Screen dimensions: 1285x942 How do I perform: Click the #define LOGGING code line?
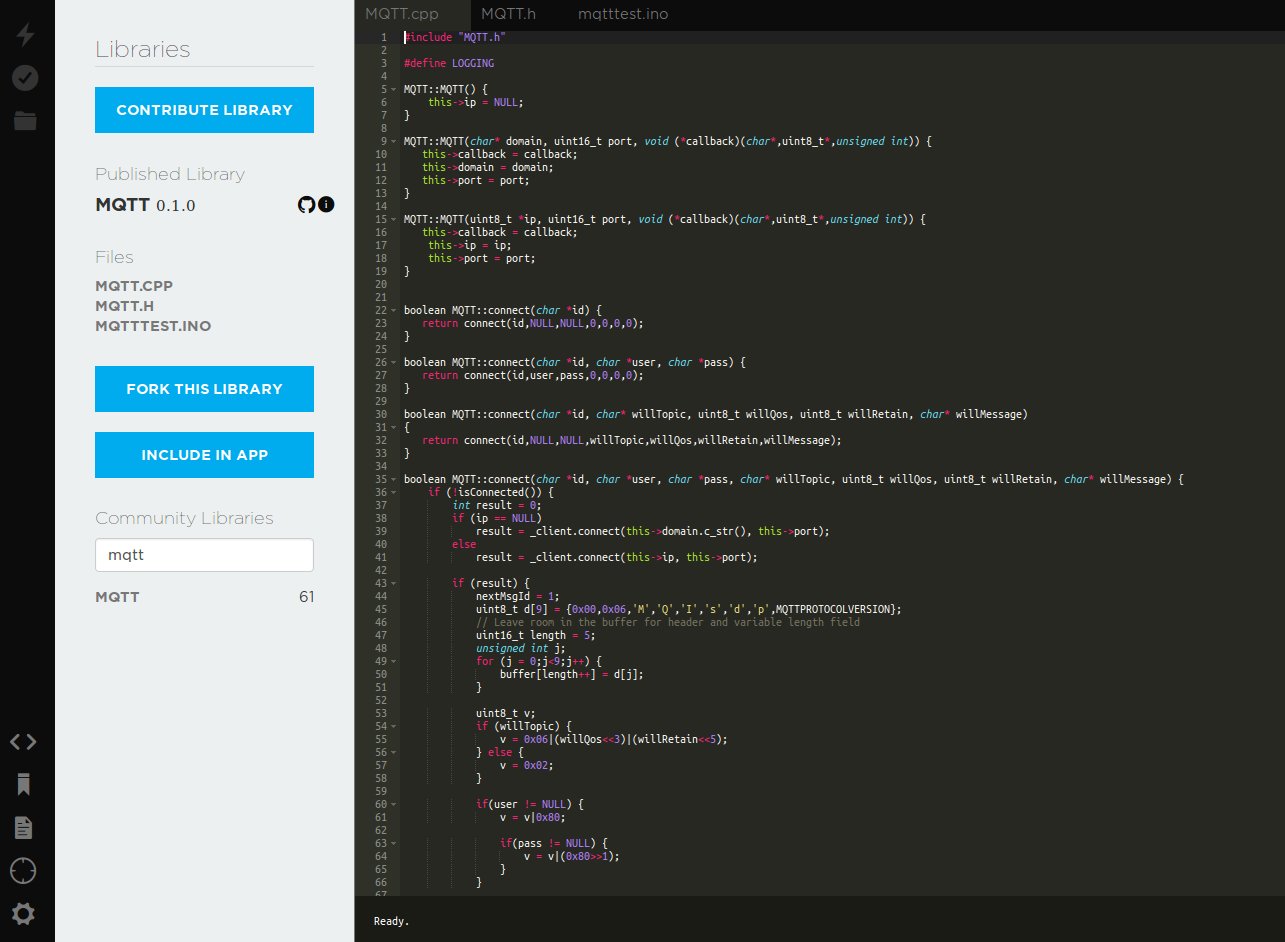[x=449, y=63]
